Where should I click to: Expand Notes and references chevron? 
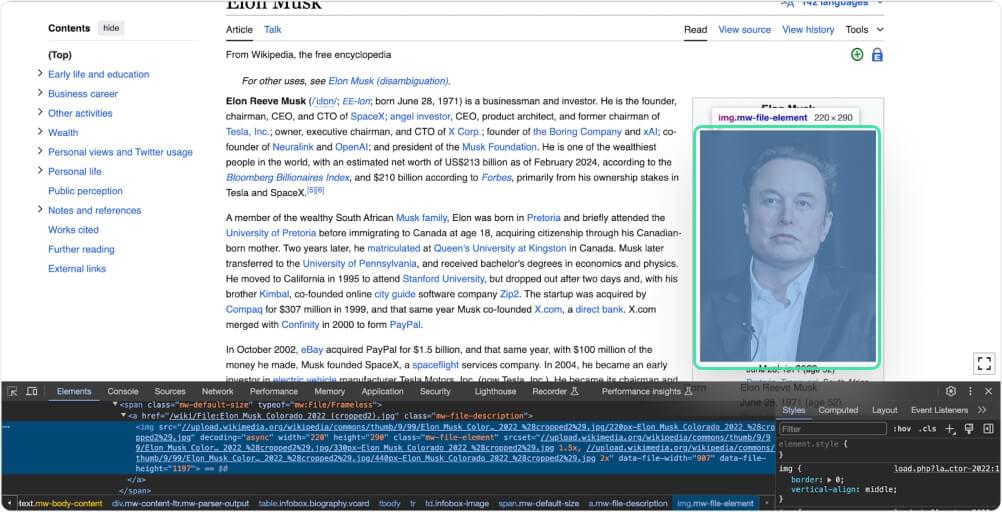(40, 209)
